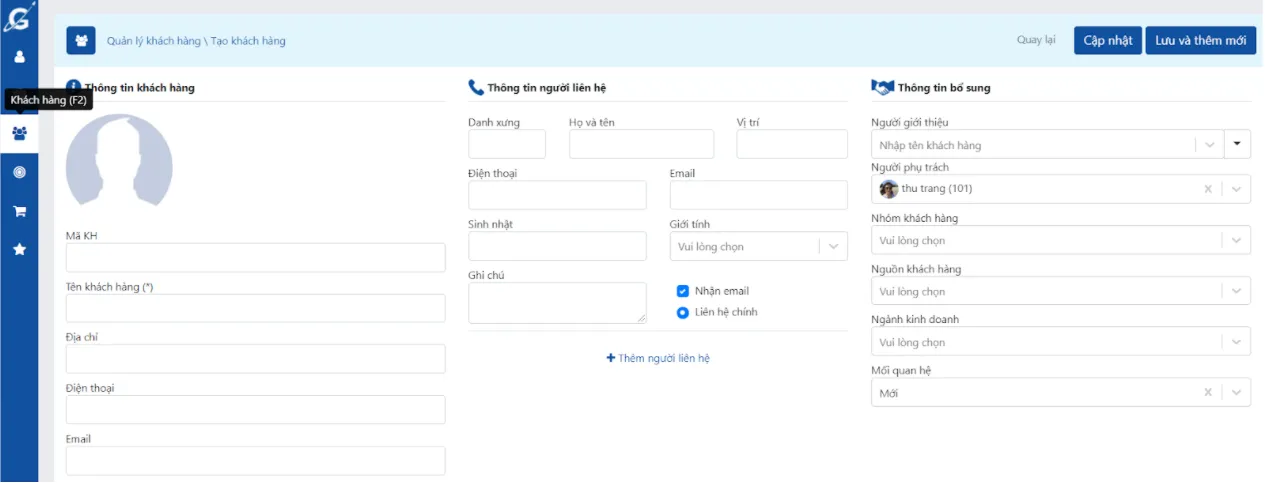Clear the Mối quan hệ value Mới
The image size is (1265, 483).
[1208, 393]
